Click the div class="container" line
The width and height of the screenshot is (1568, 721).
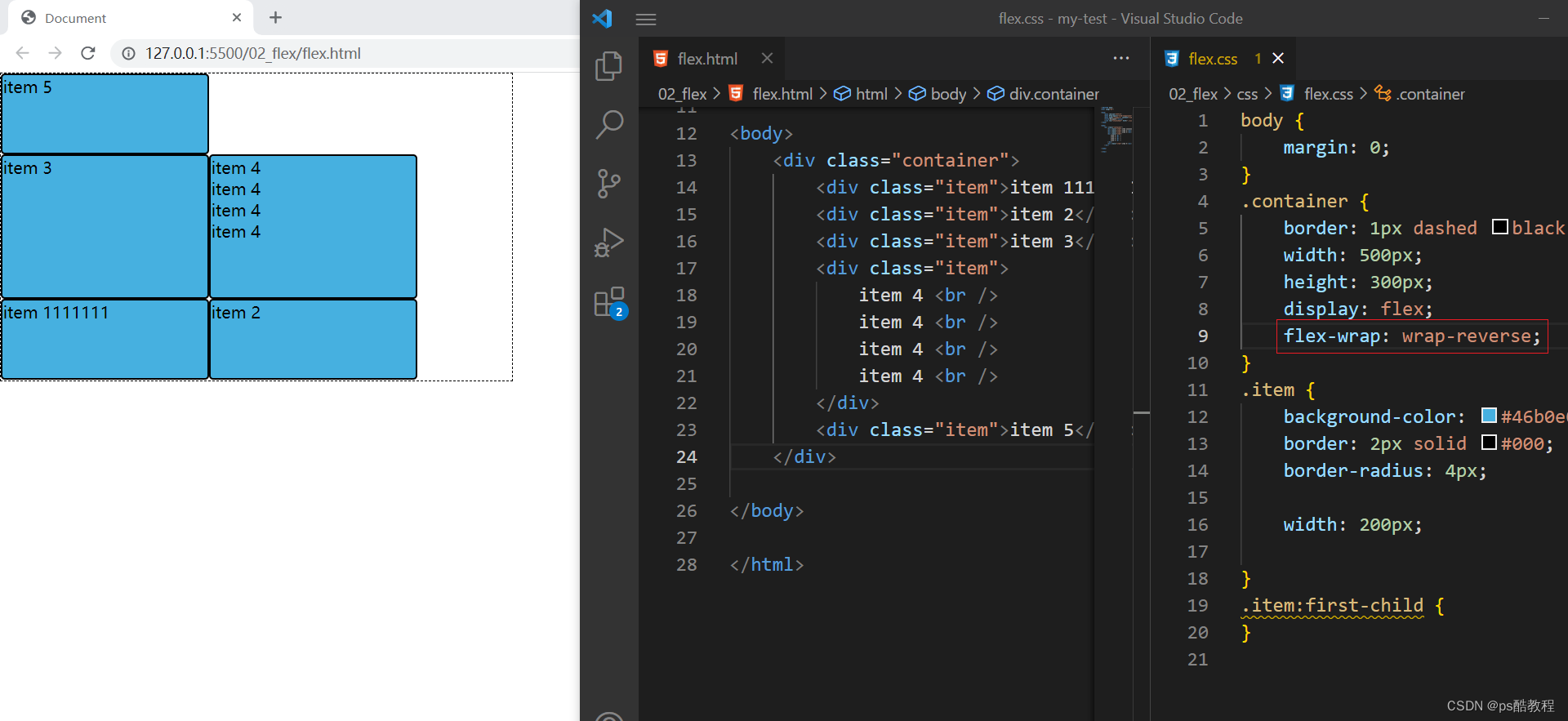(x=896, y=161)
